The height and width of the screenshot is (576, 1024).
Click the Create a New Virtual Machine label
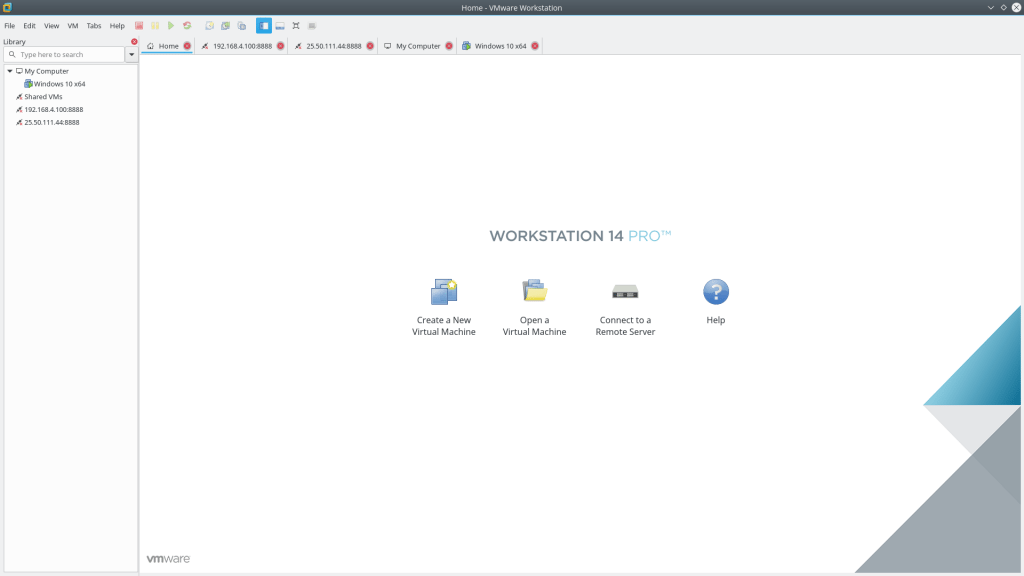tap(444, 326)
